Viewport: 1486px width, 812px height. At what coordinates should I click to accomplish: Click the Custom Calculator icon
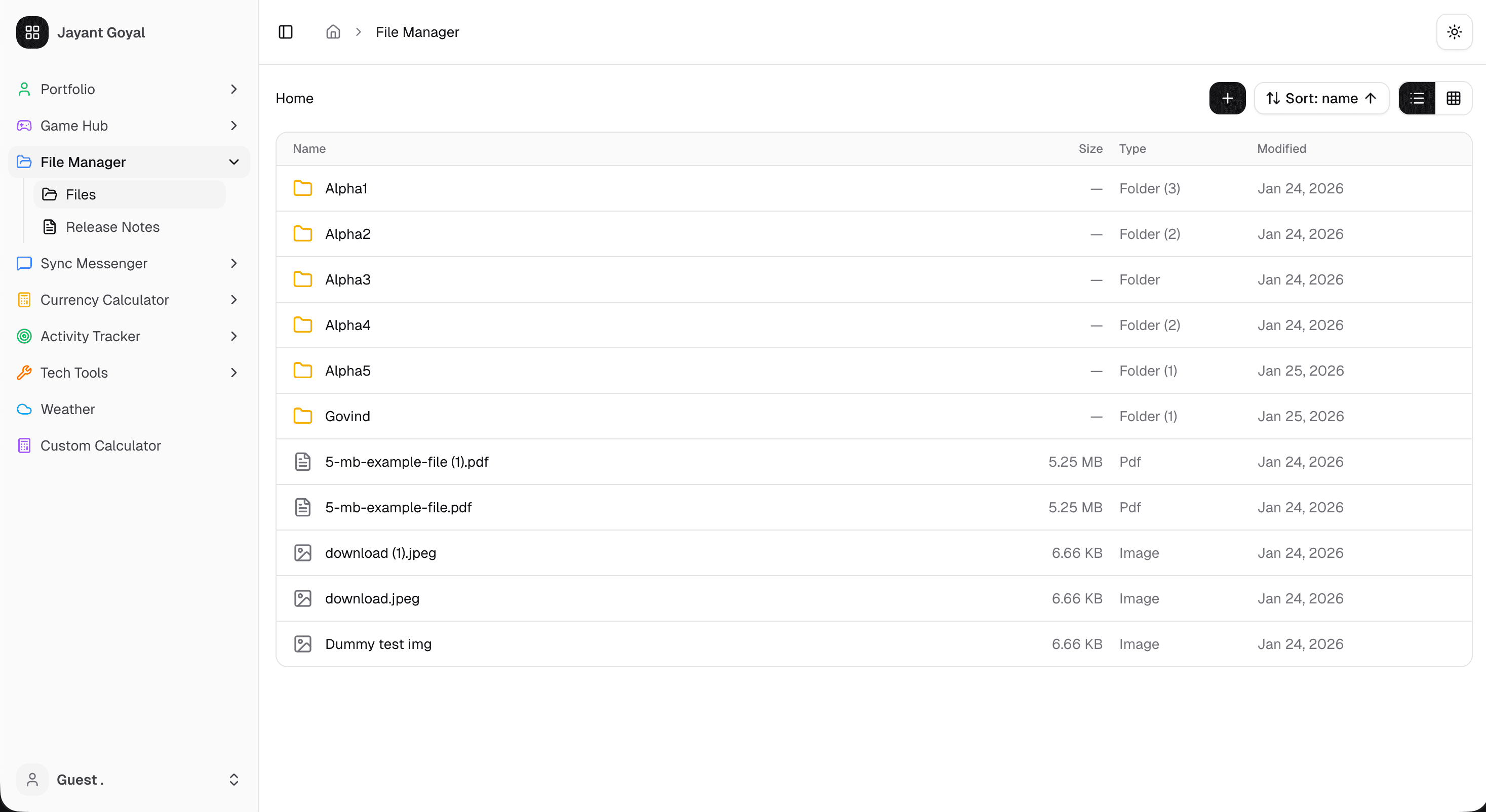tap(24, 445)
